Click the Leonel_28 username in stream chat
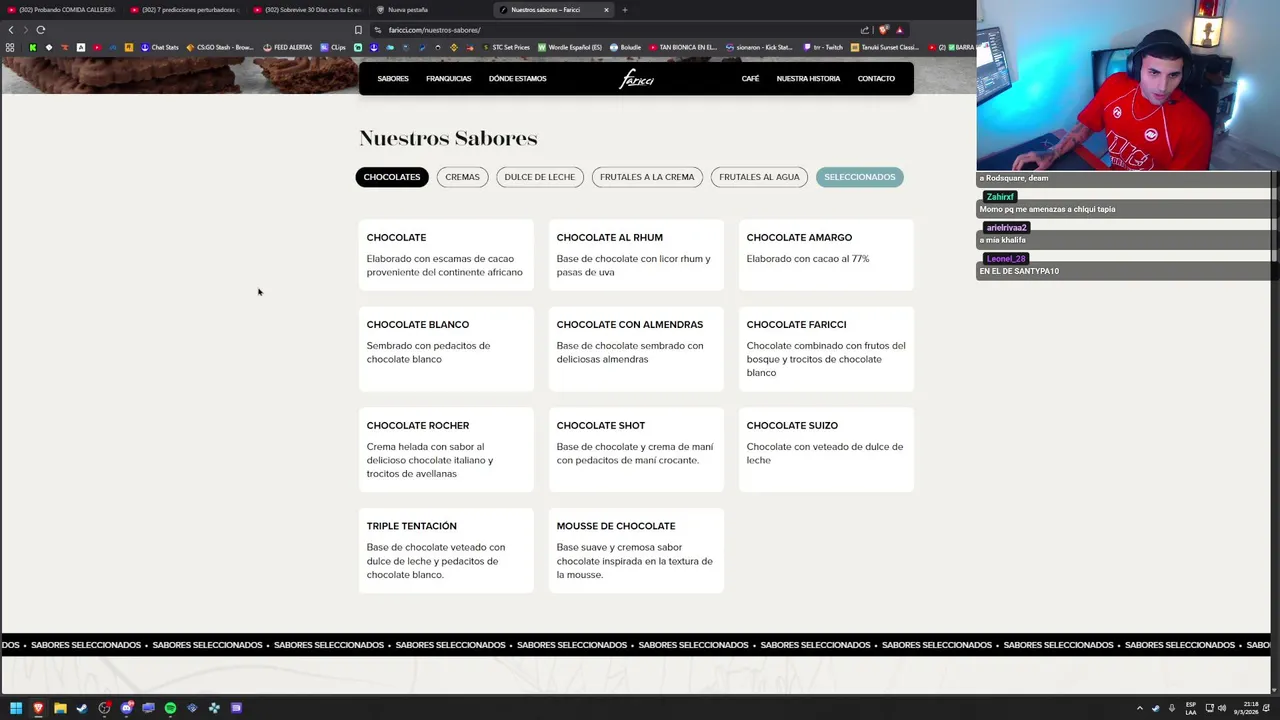 (x=1006, y=259)
